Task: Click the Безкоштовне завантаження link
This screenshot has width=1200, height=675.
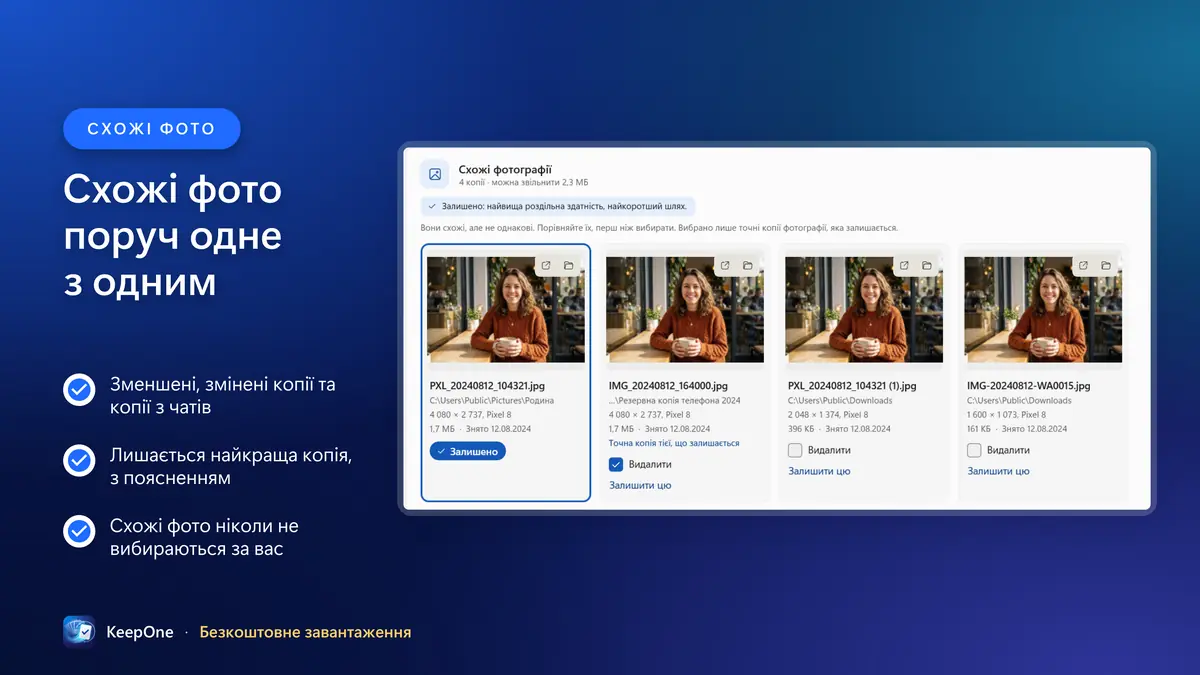Action: (305, 632)
